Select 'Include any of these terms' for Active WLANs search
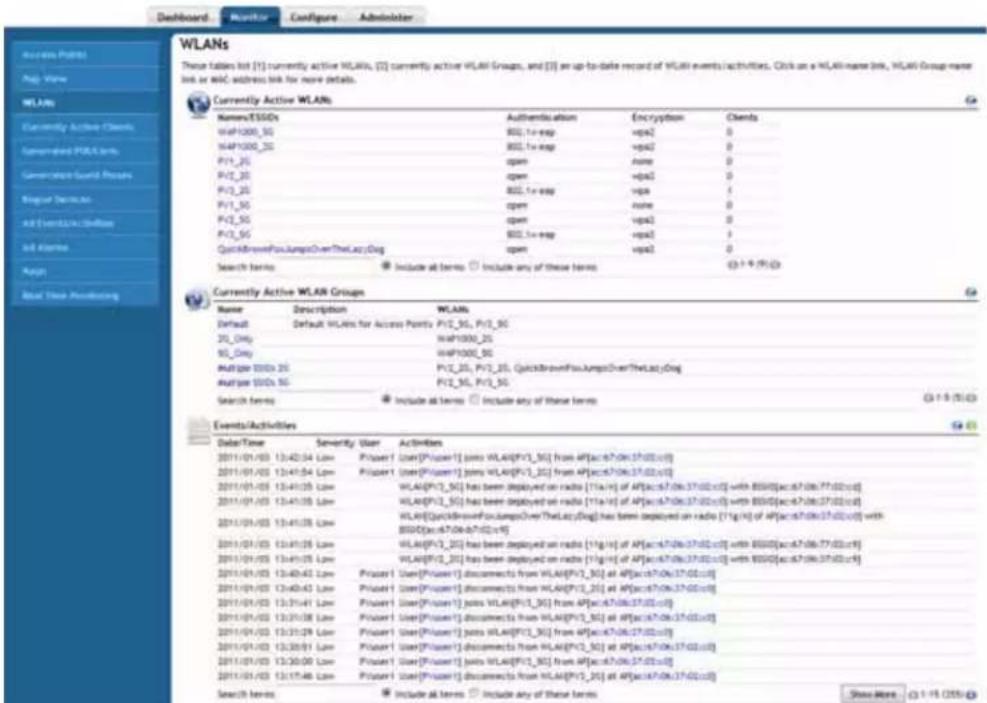Screen dimensions: 987x703 [x=474, y=266]
